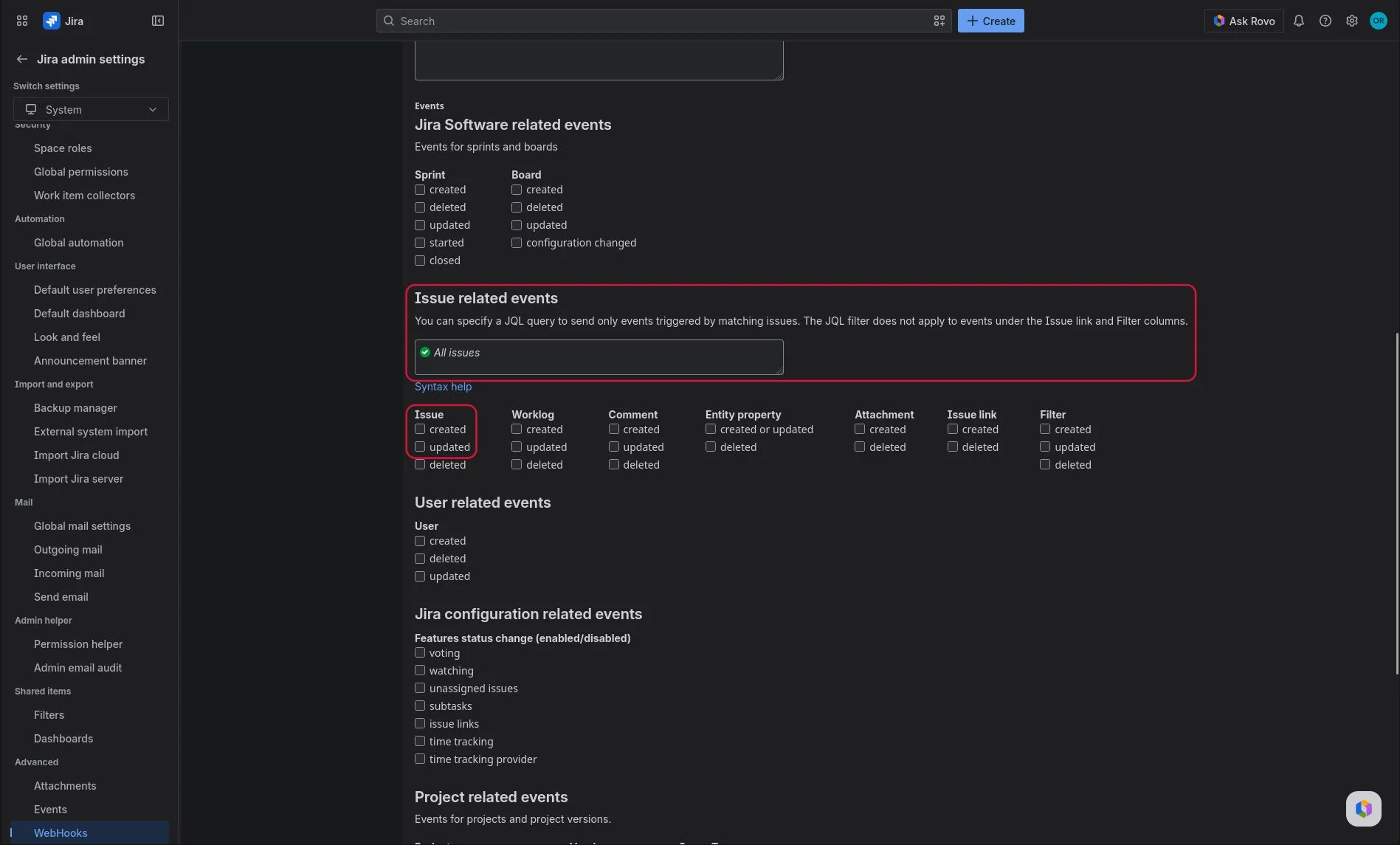Check Entity property created or updated
Image resolution: width=1400 pixels, height=845 pixels.
(711, 429)
